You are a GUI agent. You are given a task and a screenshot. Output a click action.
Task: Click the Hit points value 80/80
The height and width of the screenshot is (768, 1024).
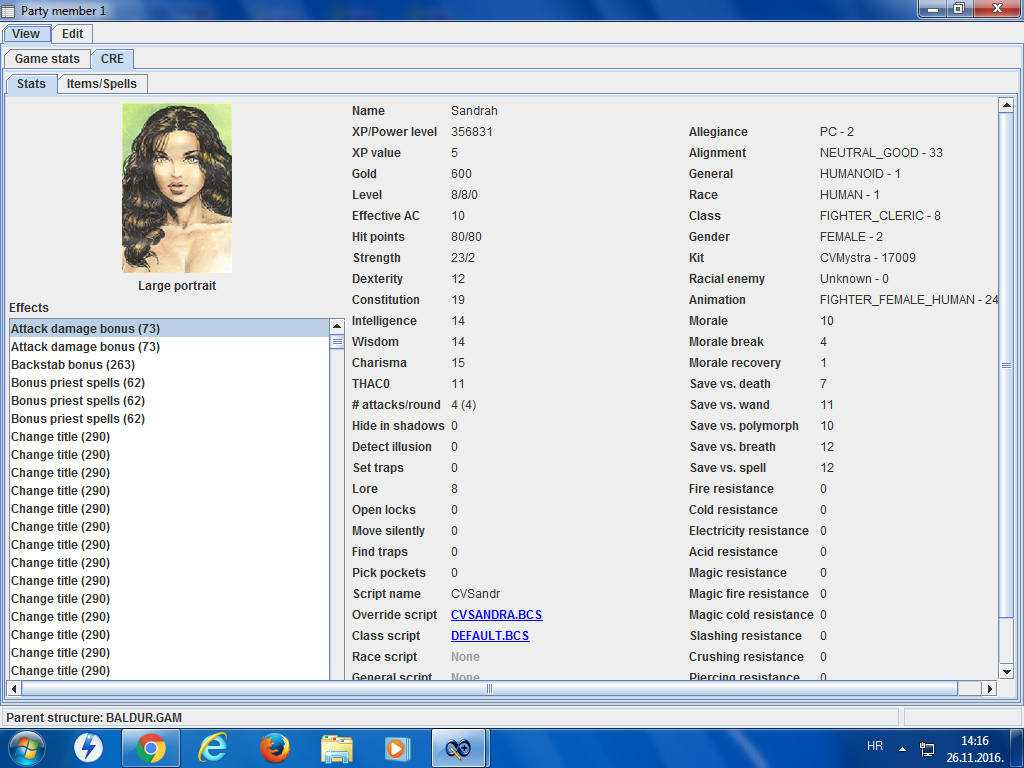click(x=466, y=237)
